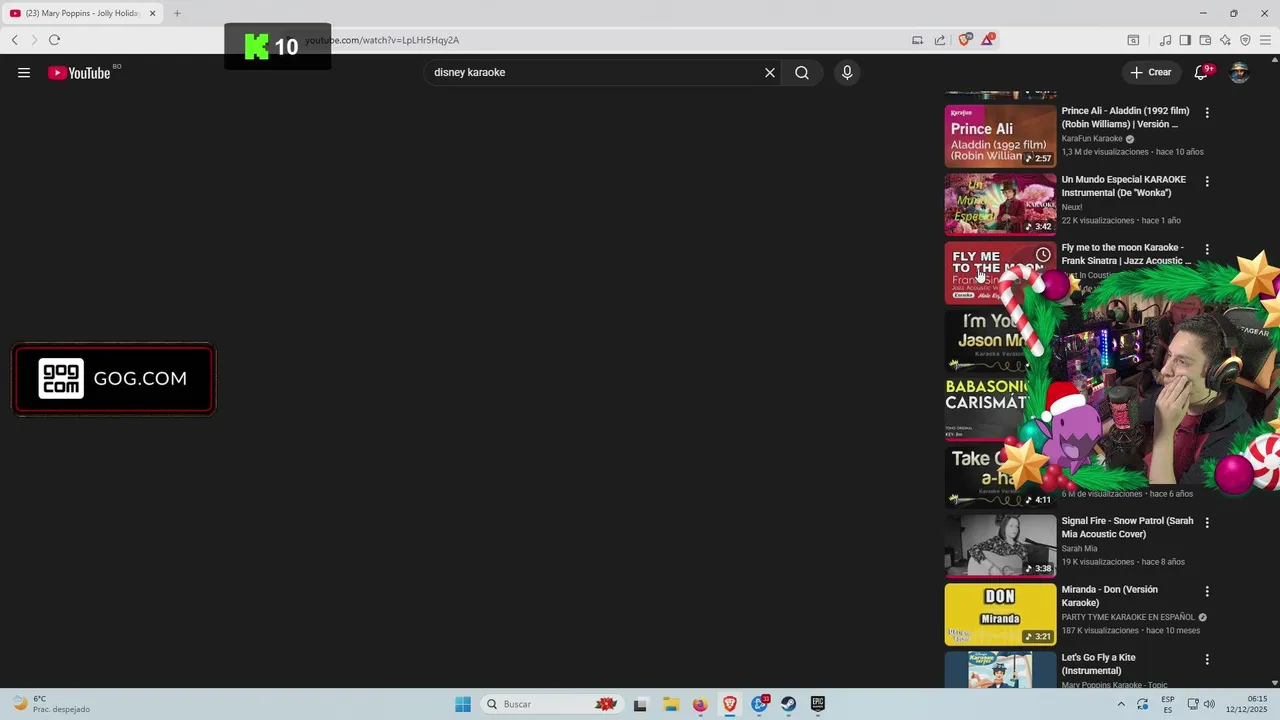
Task: Open the Let's Go Fly a Kite thumbnail
Action: pos(1000,670)
